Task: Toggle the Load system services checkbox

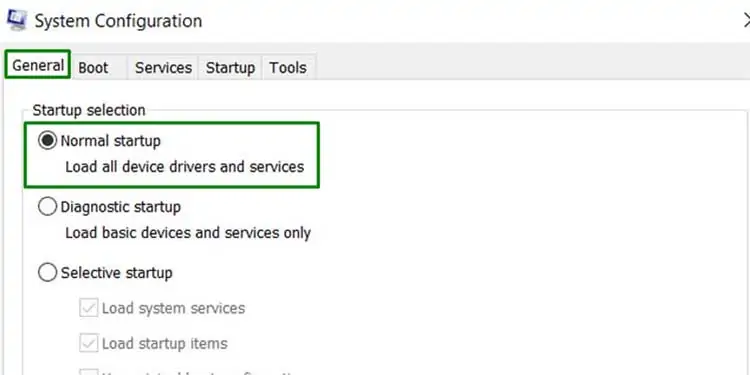Action: coord(88,308)
